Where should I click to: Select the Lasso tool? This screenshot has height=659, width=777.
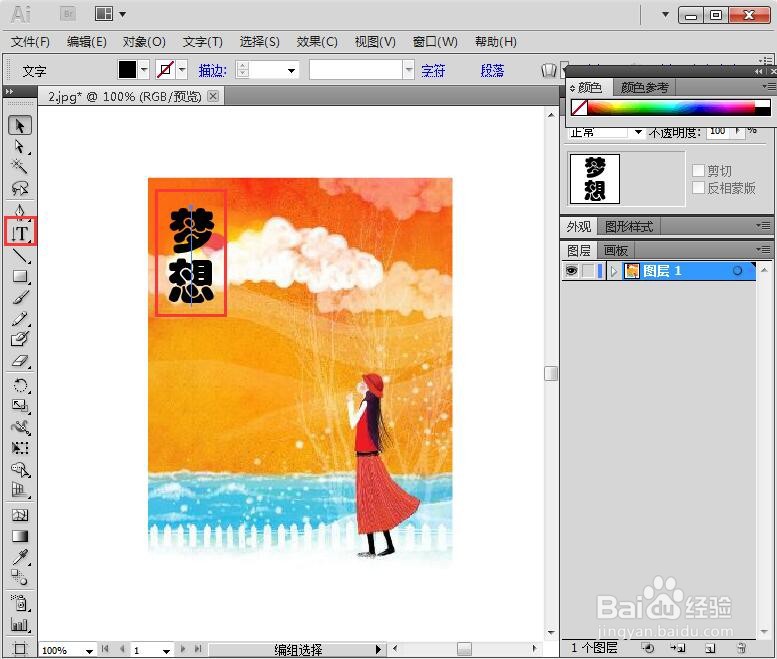click(x=20, y=188)
